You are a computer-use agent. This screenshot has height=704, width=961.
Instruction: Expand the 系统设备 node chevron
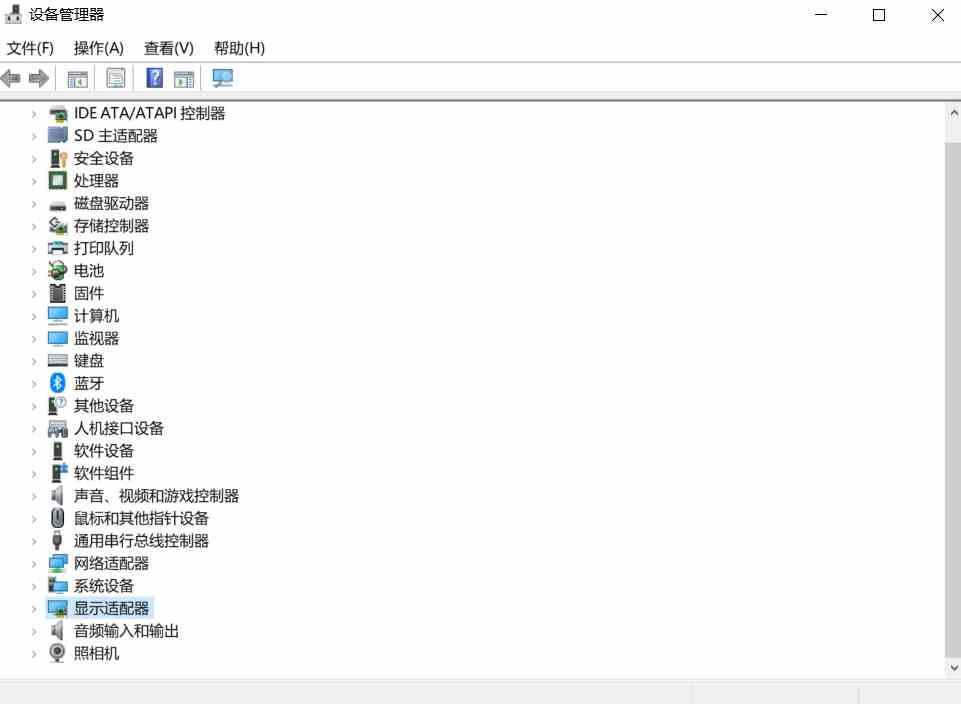tap(34, 586)
